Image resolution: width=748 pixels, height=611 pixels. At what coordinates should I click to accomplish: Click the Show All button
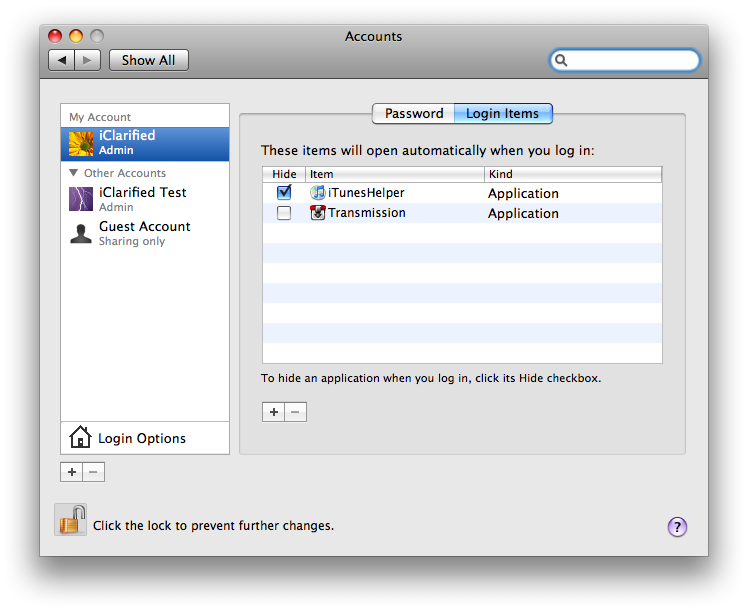click(x=148, y=60)
